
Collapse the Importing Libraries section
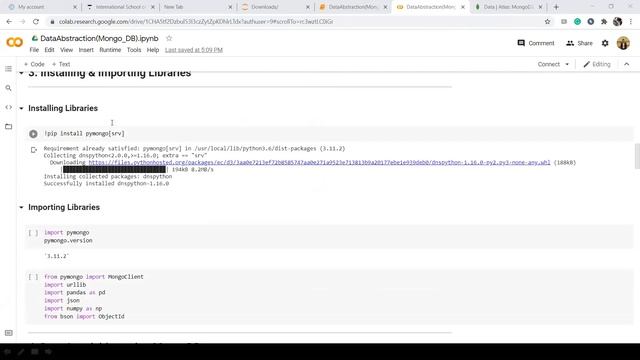click(21, 207)
